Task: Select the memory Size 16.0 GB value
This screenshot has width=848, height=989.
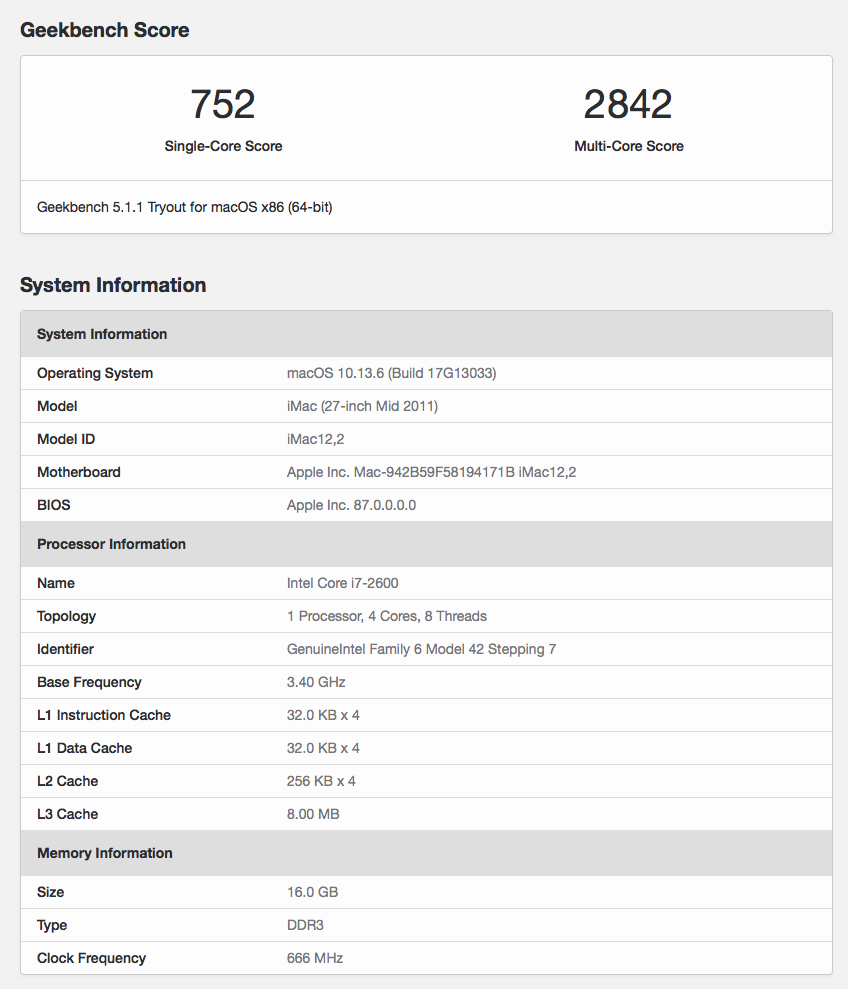Action: (x=312, y=892)
